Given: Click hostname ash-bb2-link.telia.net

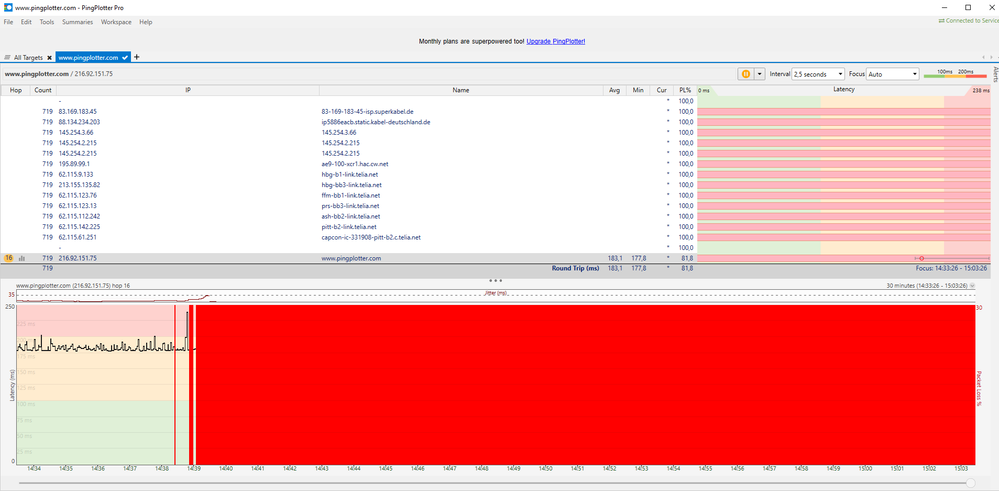Looking at the screenshot, I should click(x=350, y=217).
